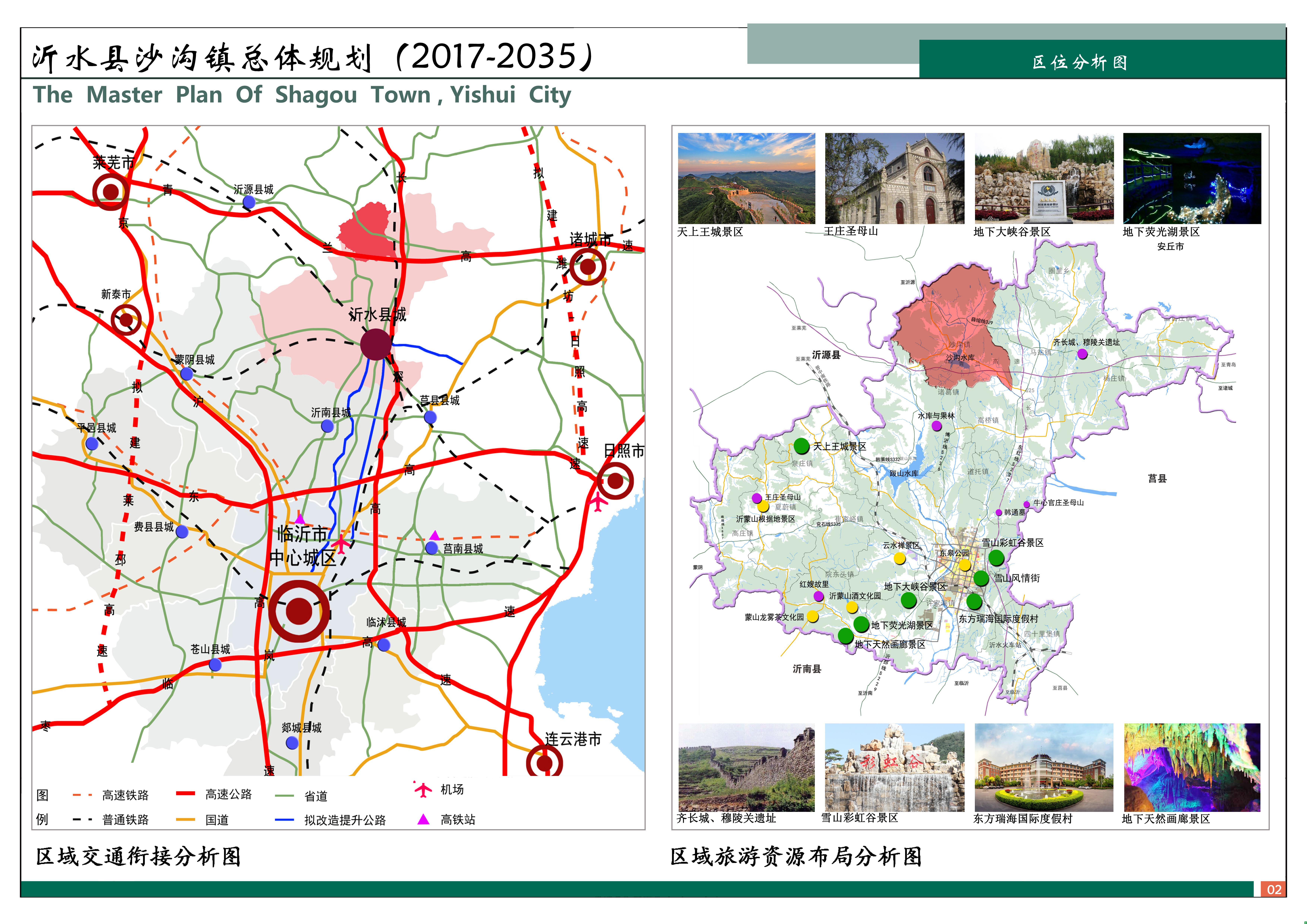Click the purple dot for 红嫂故里
This screenshot has width=1307, height=924.
click(x=819, y=596)
